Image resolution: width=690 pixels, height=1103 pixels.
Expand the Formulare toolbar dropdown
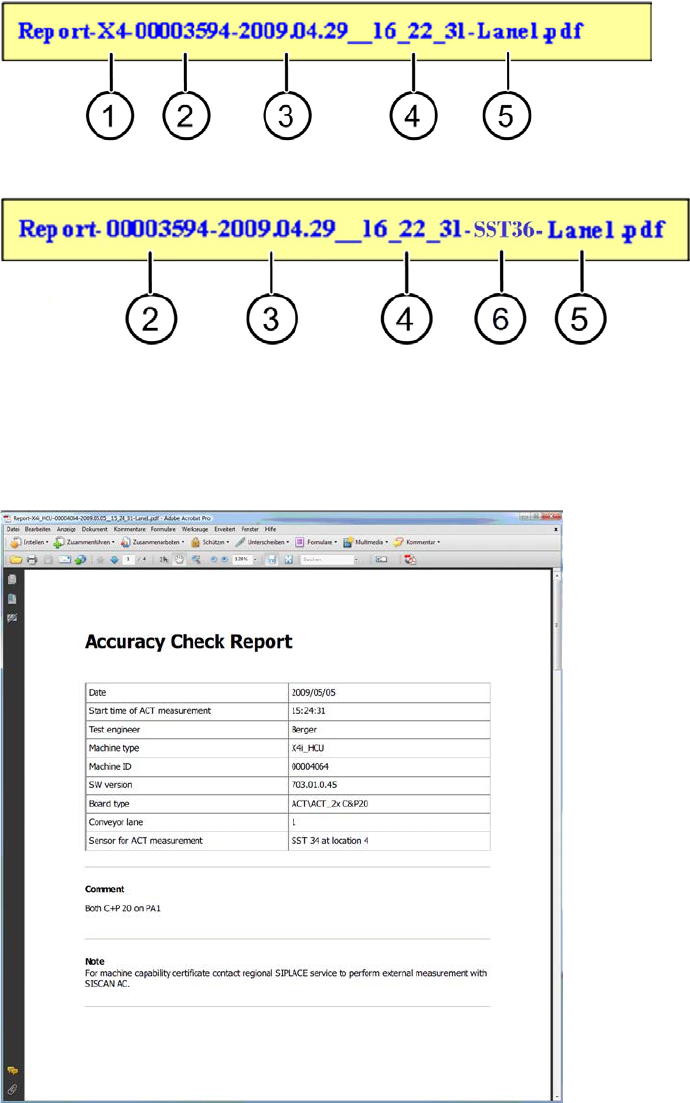click(x=336, y=542)
